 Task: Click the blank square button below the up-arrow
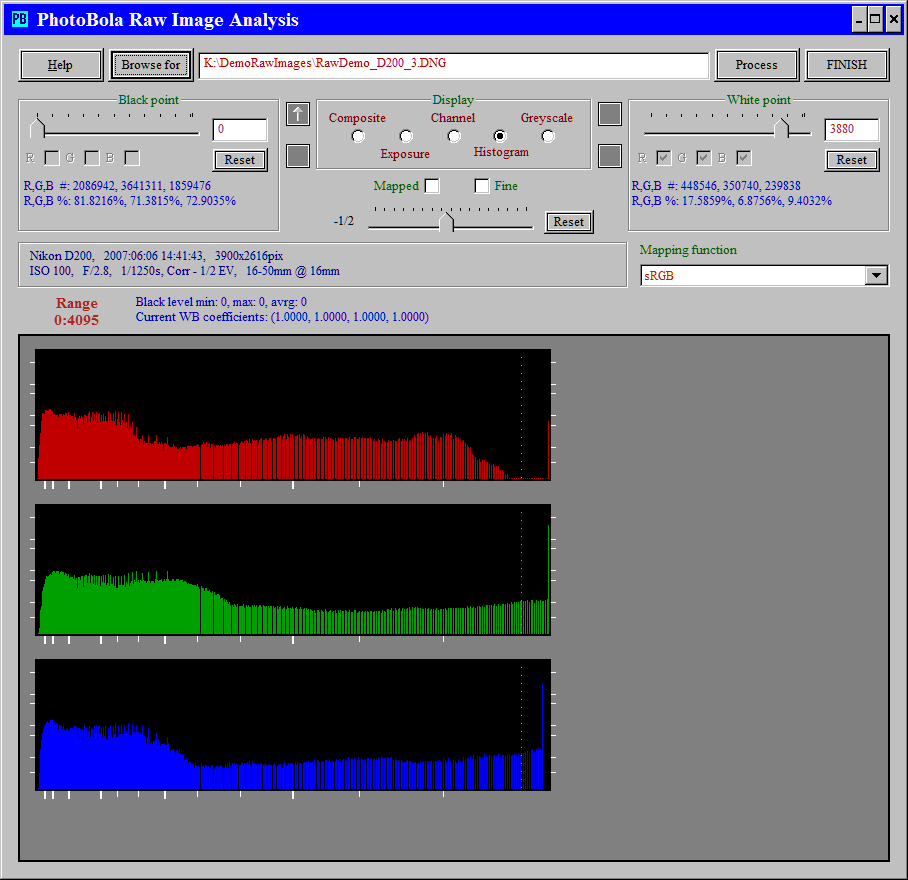coord(298,156)
